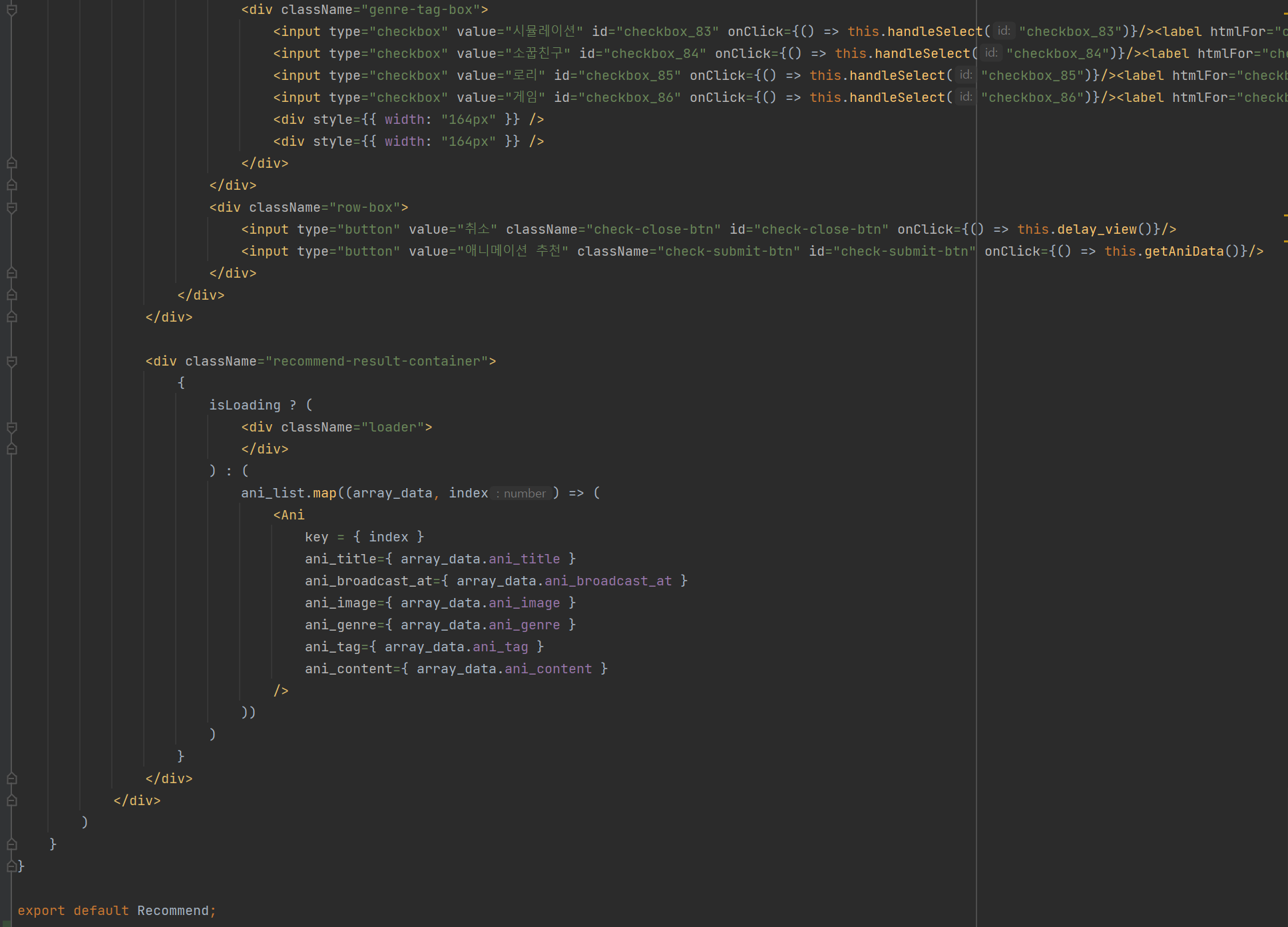Click the Recommend identifier in export statement

172,910
